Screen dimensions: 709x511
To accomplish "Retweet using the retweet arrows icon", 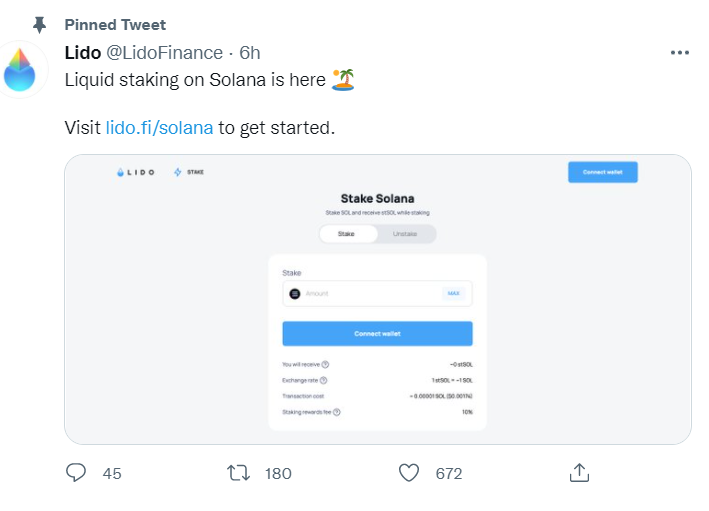I will 238,473.
